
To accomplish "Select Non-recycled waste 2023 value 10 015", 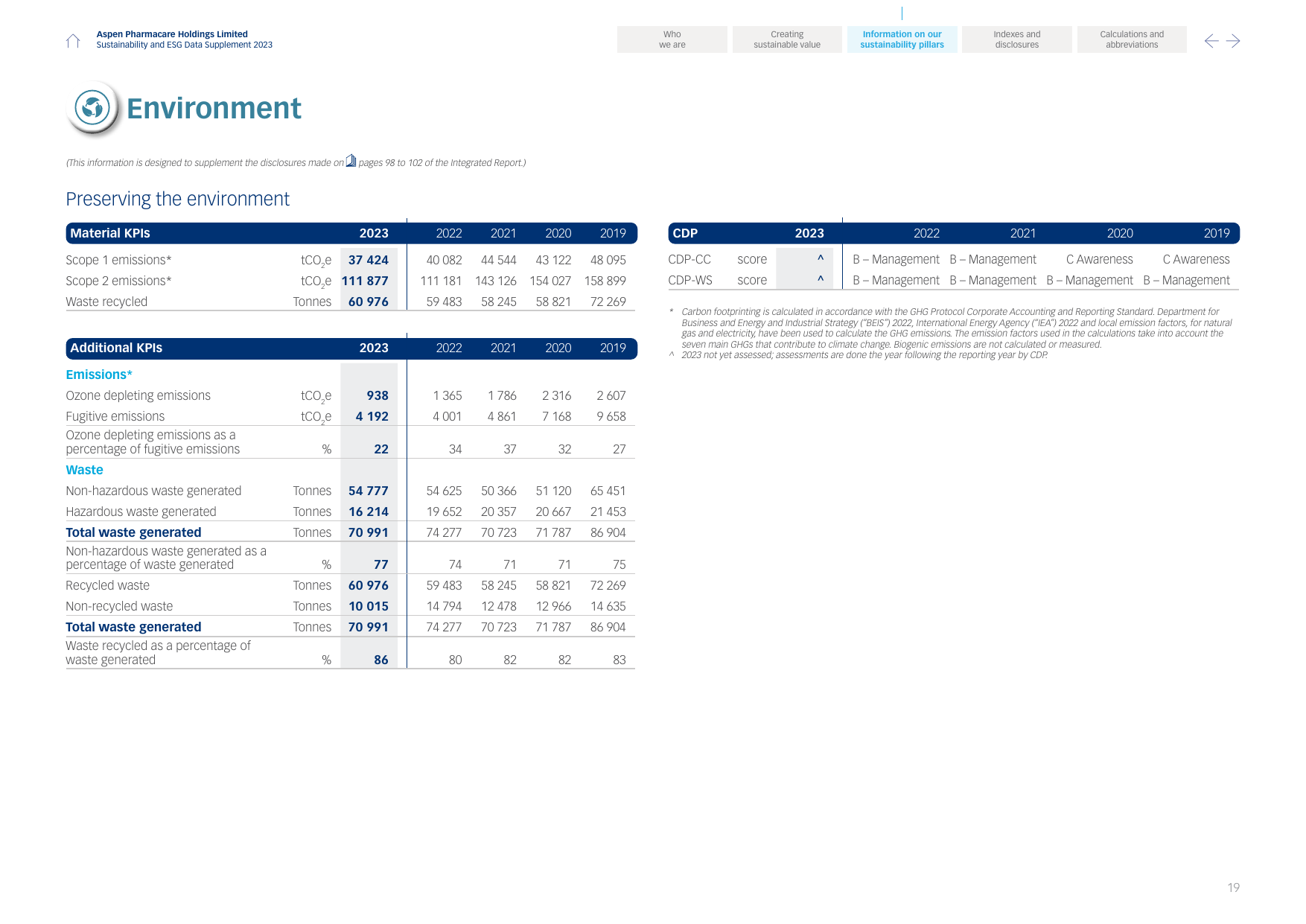I will (x=369, y=606).
